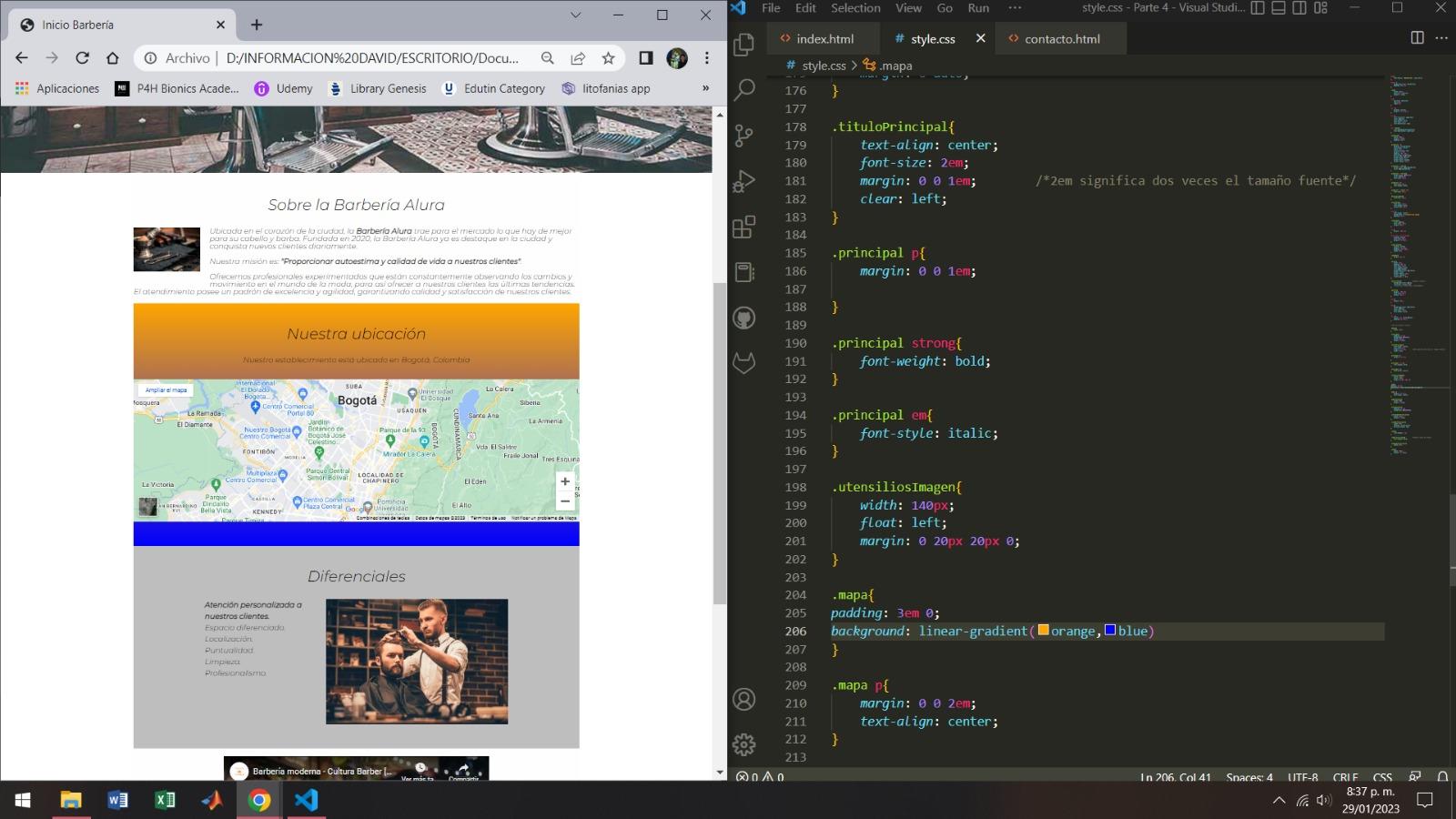The height and width of the screenshot is (819, 1456).
Task: Toggle primary sidebar layout icon
Action: point(1258,8)
